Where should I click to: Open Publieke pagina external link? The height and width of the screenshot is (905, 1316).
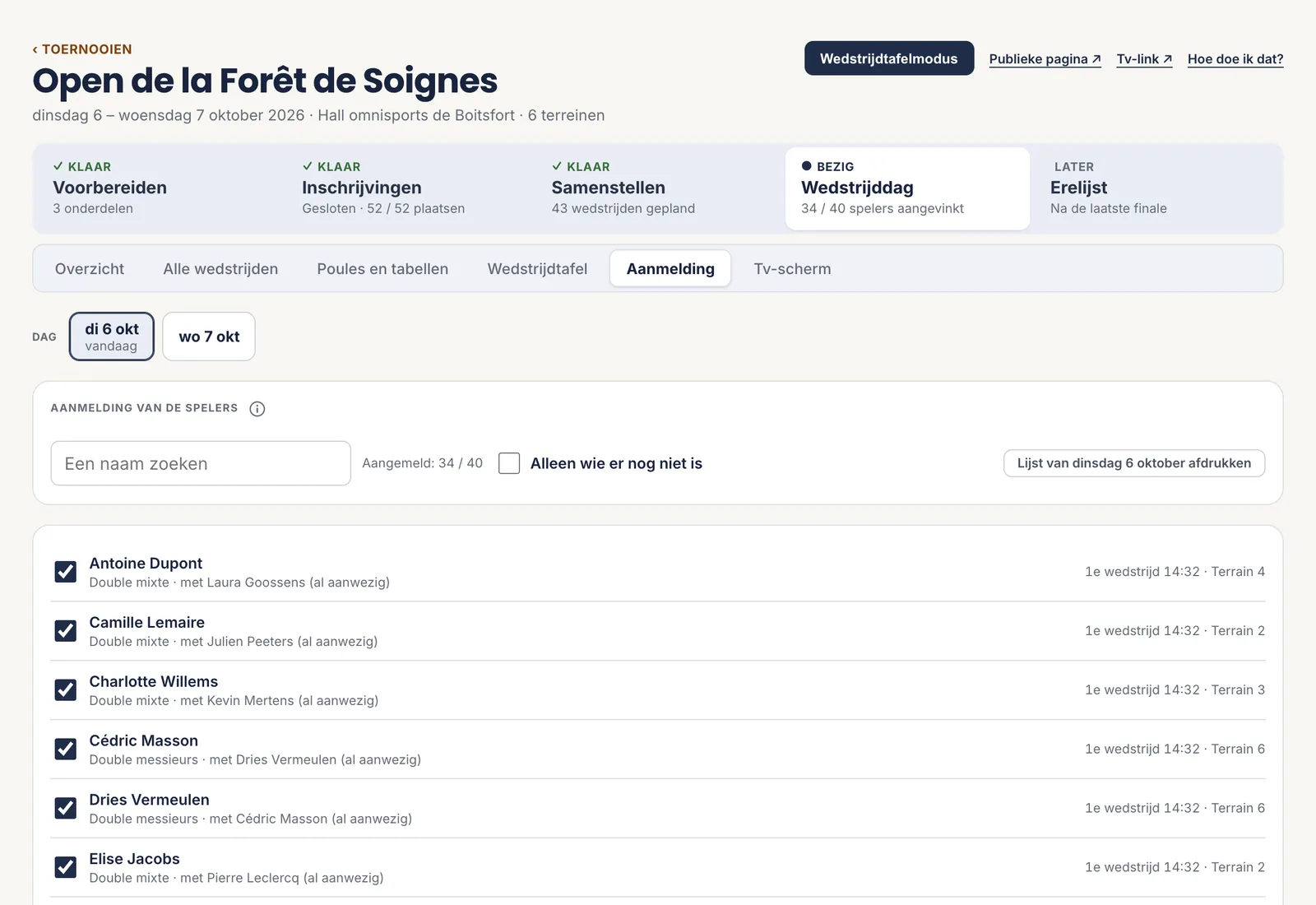tap(1045, 59)
